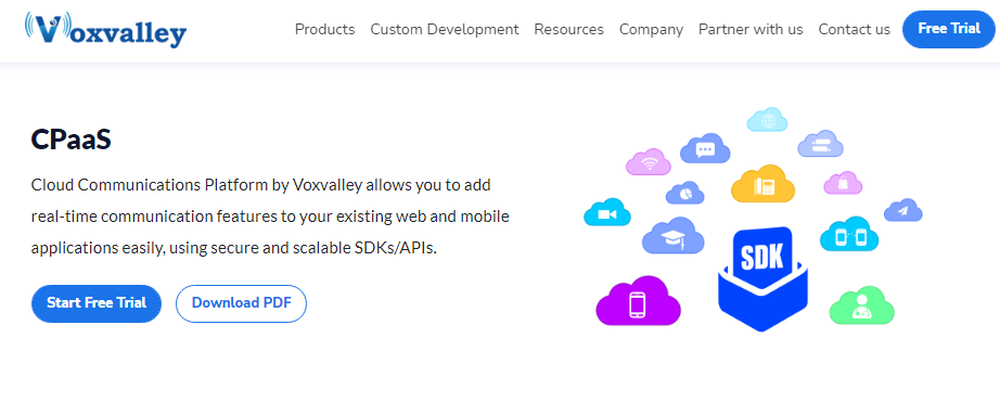Click the two-phones transfer cloud icon
The width and height of the screenshot is (1000, 394).
849,235
